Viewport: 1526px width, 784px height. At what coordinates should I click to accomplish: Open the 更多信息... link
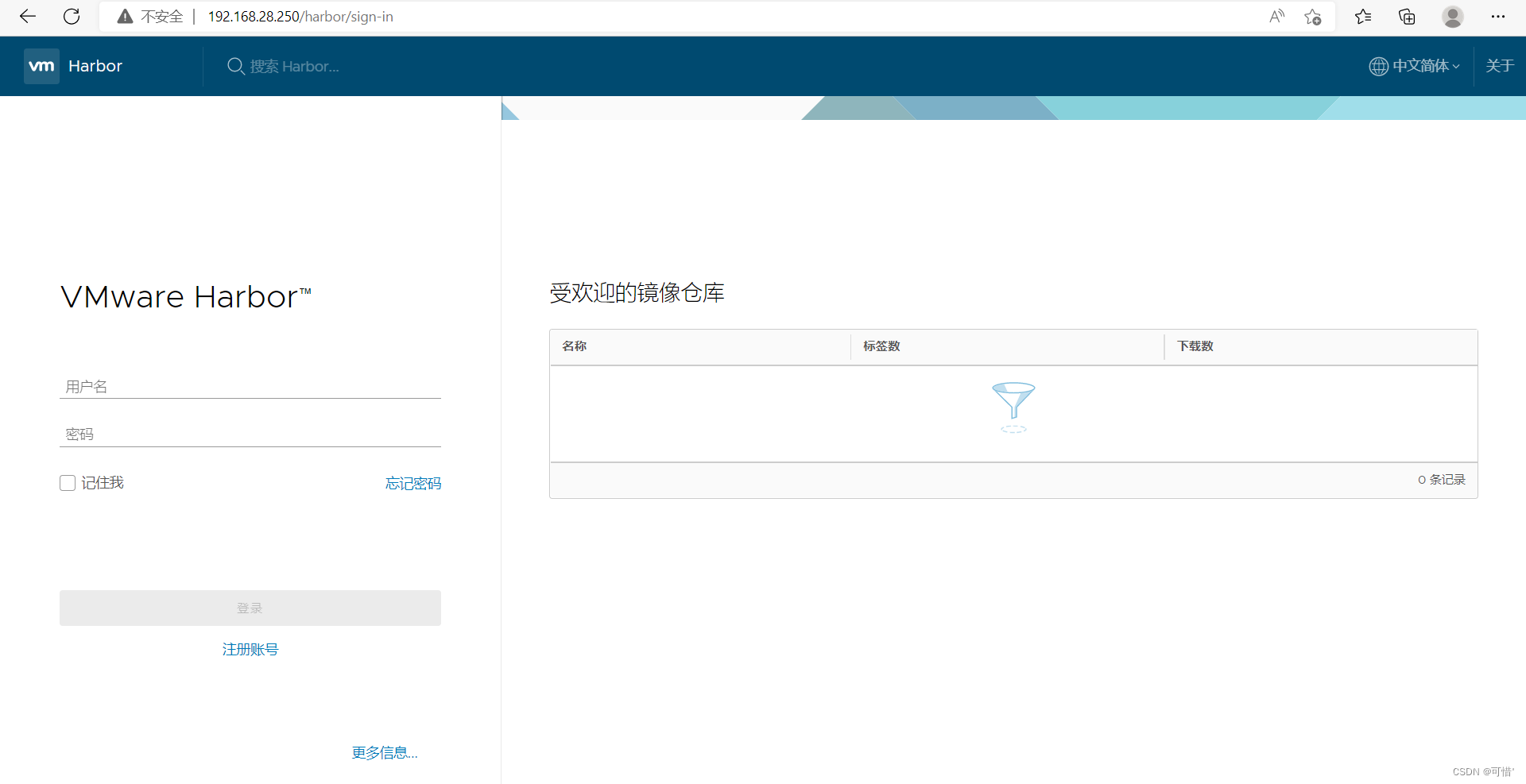385,752
